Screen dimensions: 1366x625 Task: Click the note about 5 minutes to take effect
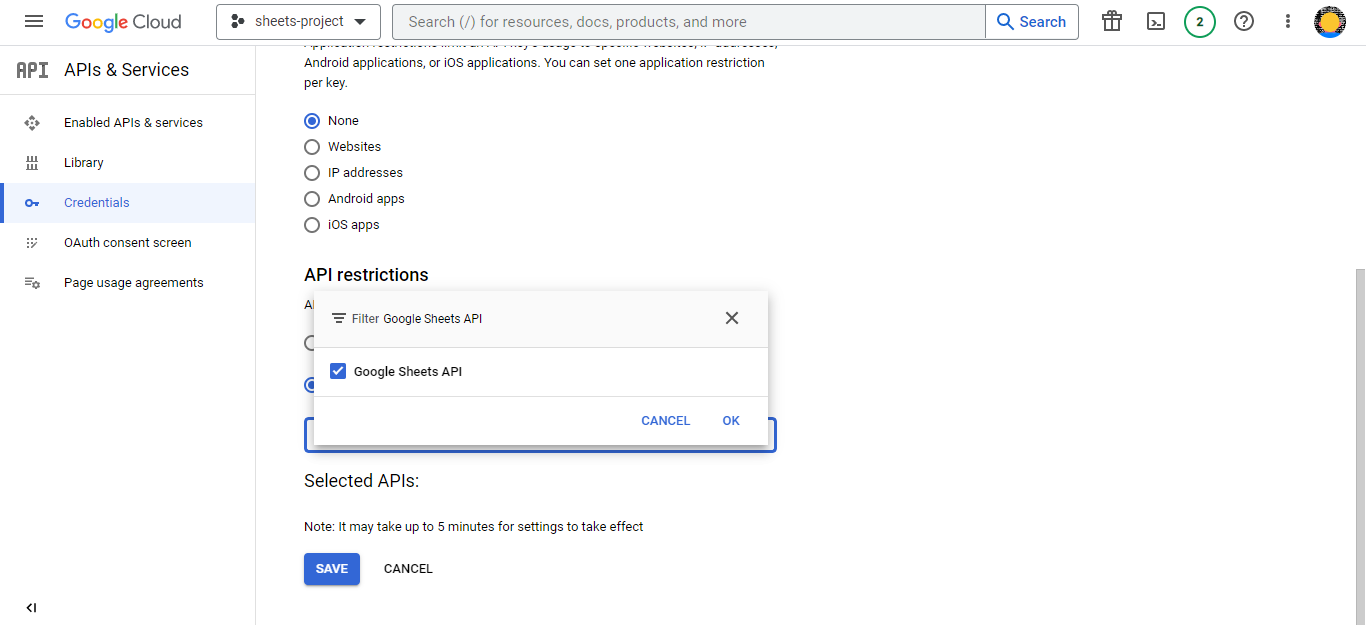(474, 527)
